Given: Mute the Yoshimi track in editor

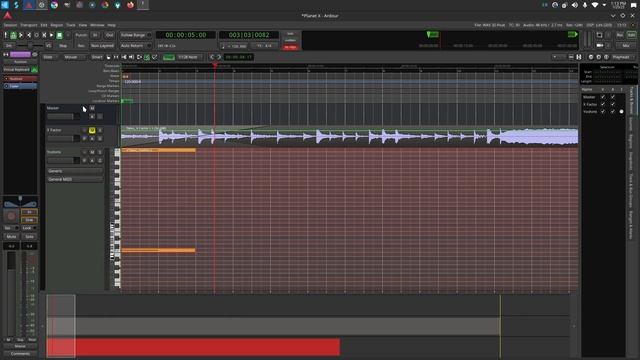Looking at the screenshot, I should pos(92,152).
